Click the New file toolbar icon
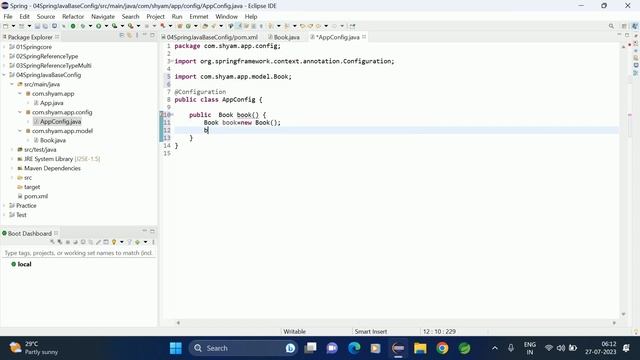640x360 pixels. point(5,26)
